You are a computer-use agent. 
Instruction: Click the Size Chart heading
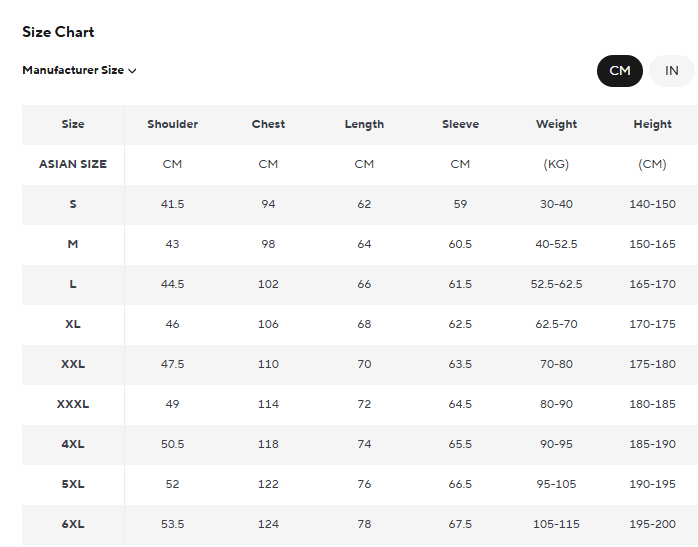(x=58, y=32)
